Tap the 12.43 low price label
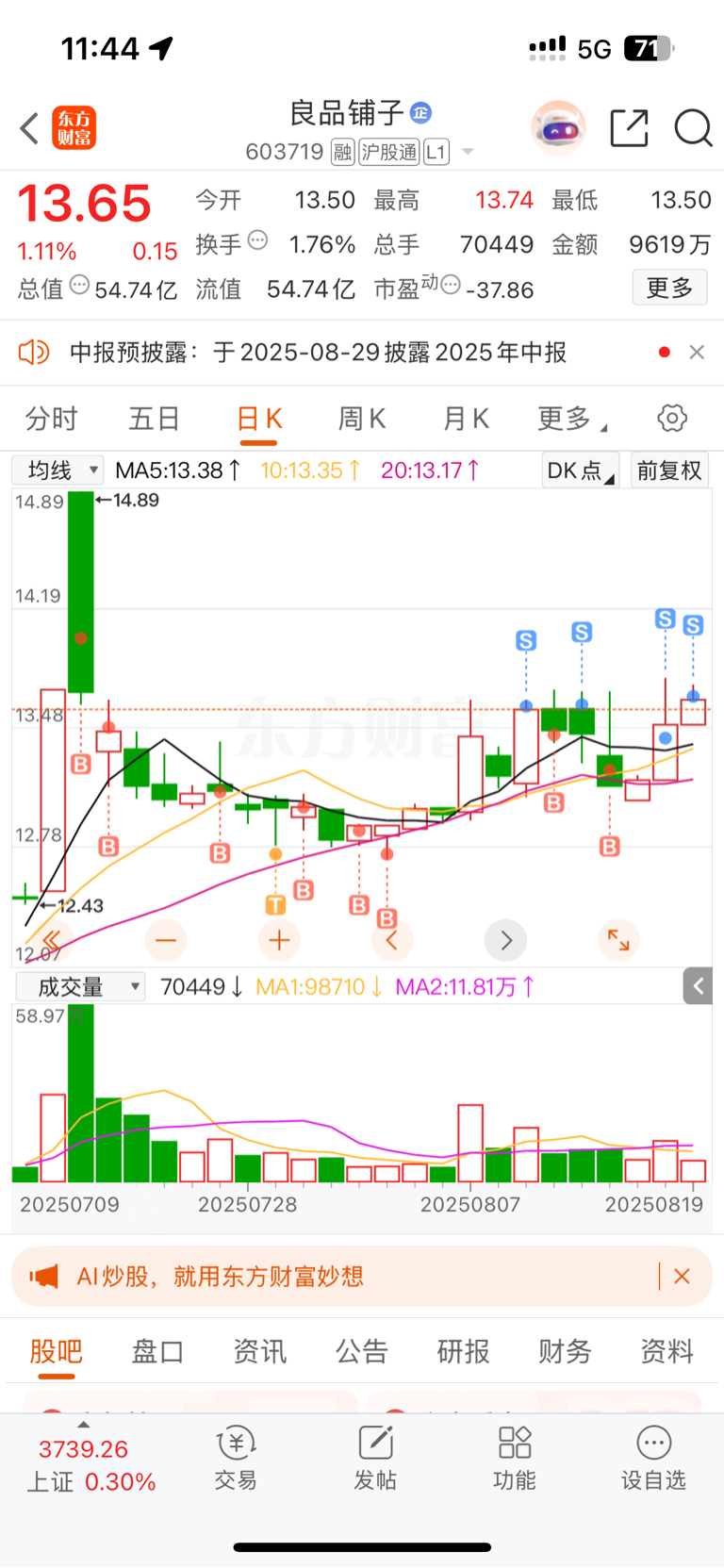This screenshot has width=724, height=1568. point(80,906)
